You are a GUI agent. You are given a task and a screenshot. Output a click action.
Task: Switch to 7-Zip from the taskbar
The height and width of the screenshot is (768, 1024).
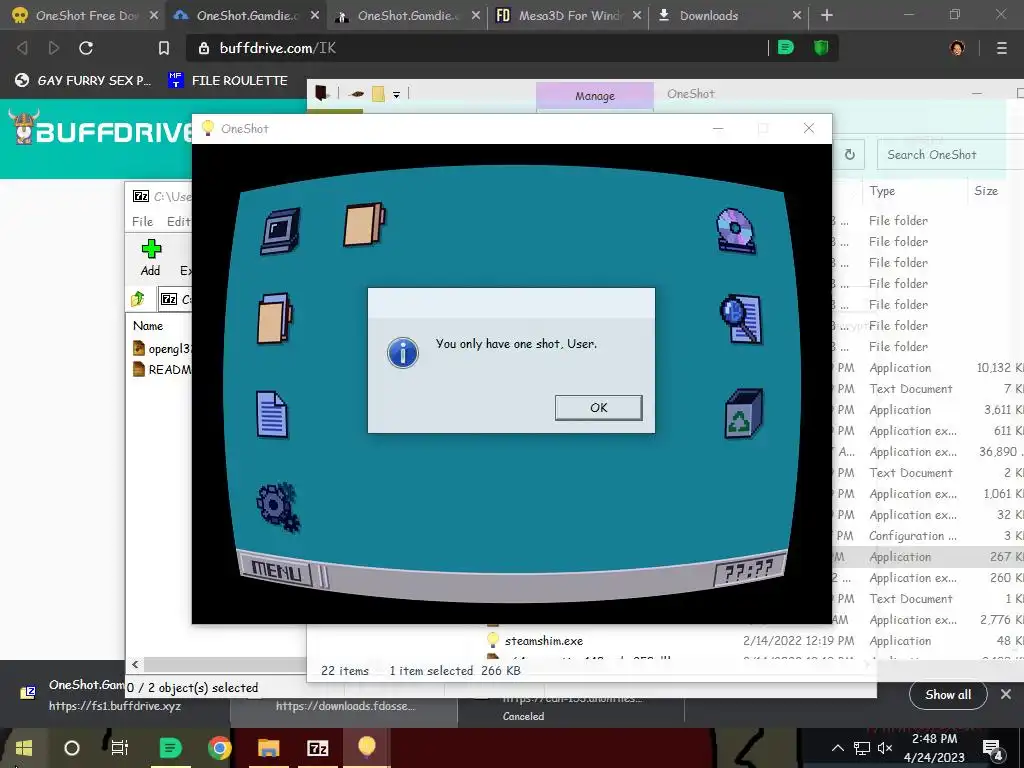(317, 748)
